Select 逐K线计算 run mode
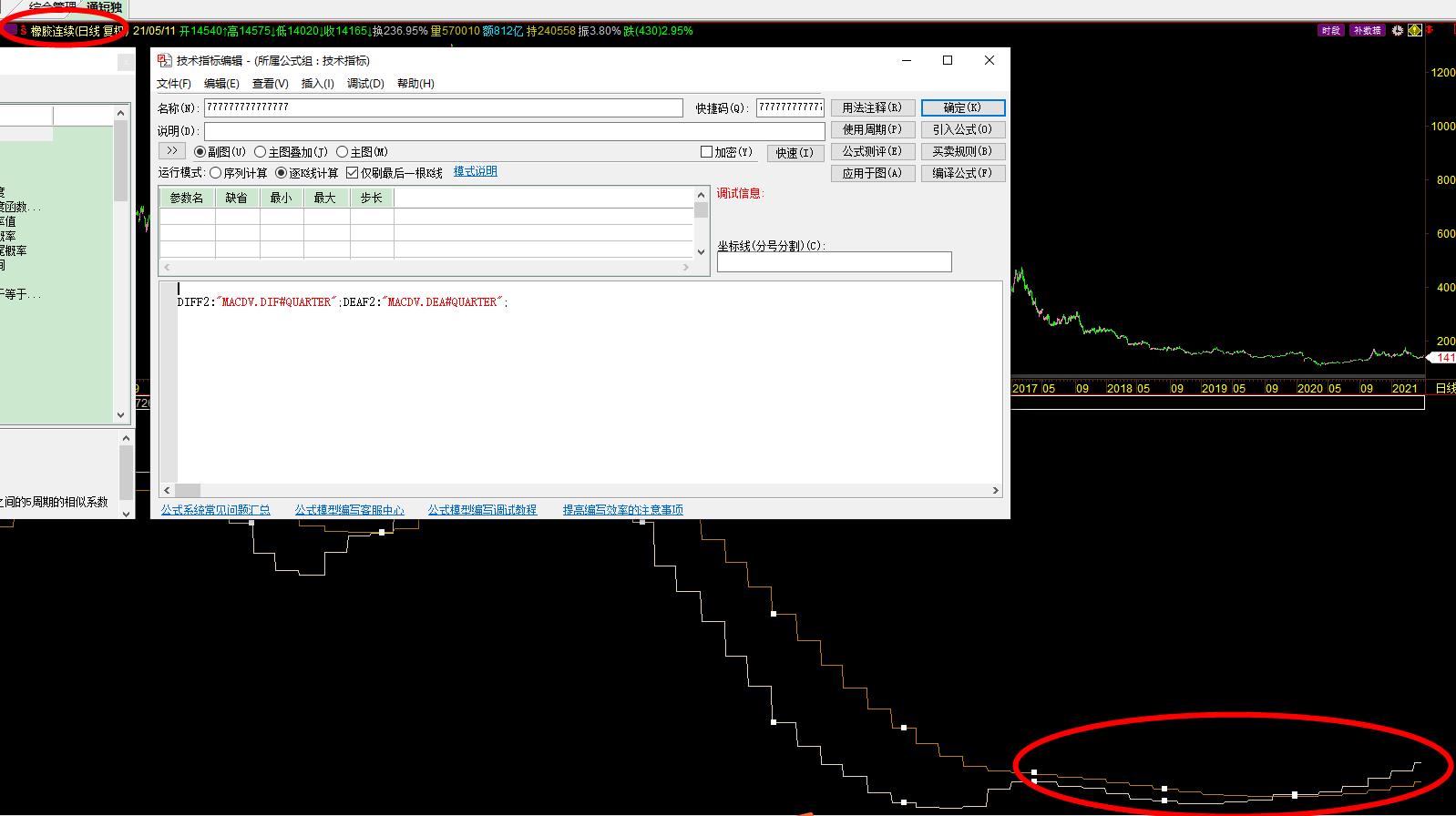This screenshot has height=816, width=1456. pos(307,173)
